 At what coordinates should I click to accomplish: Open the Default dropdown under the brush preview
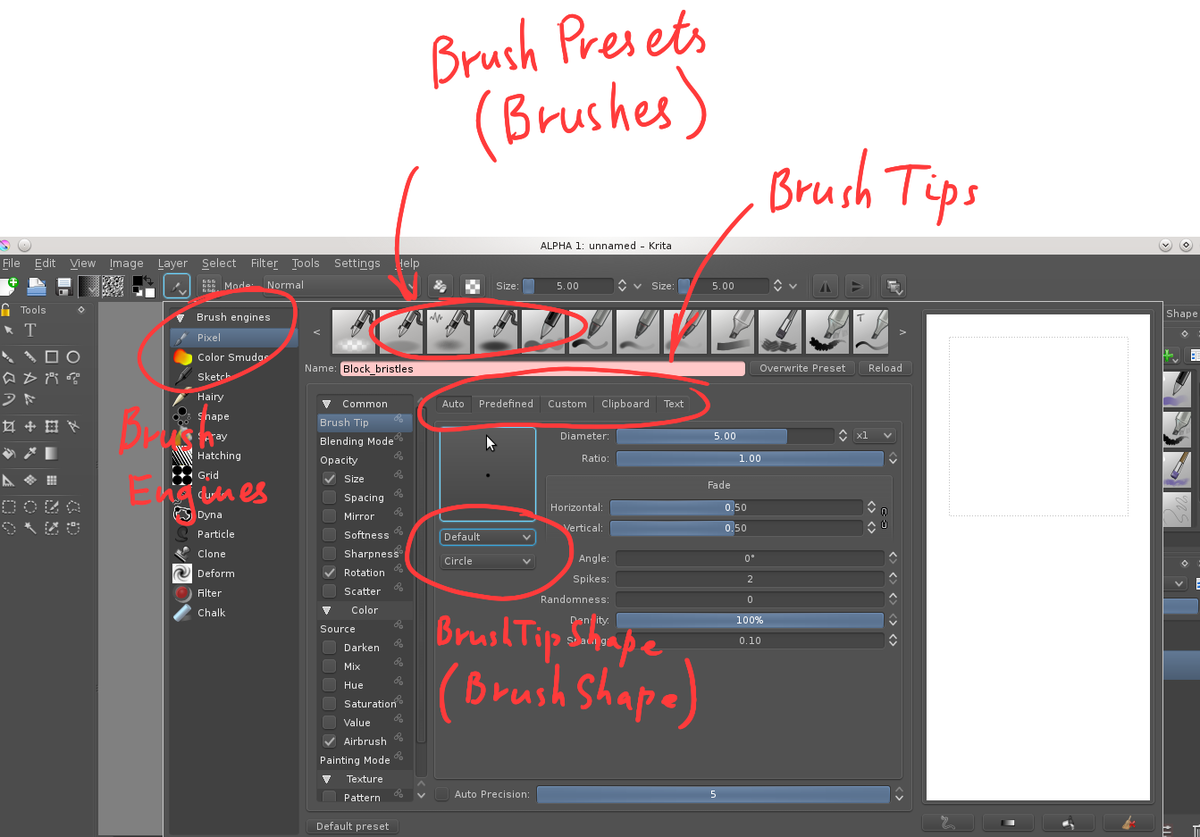click(488, 537)
